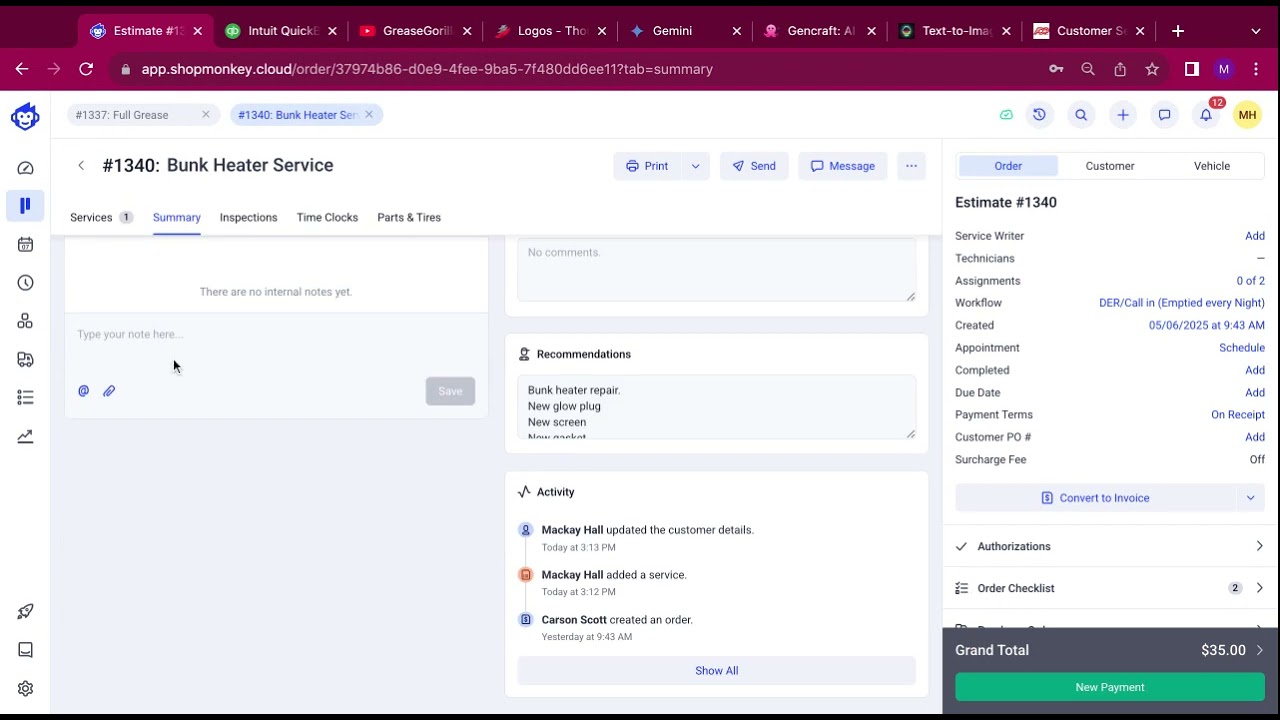Click New Payment button
The image size is (1280, 720).
[1110, 687]
